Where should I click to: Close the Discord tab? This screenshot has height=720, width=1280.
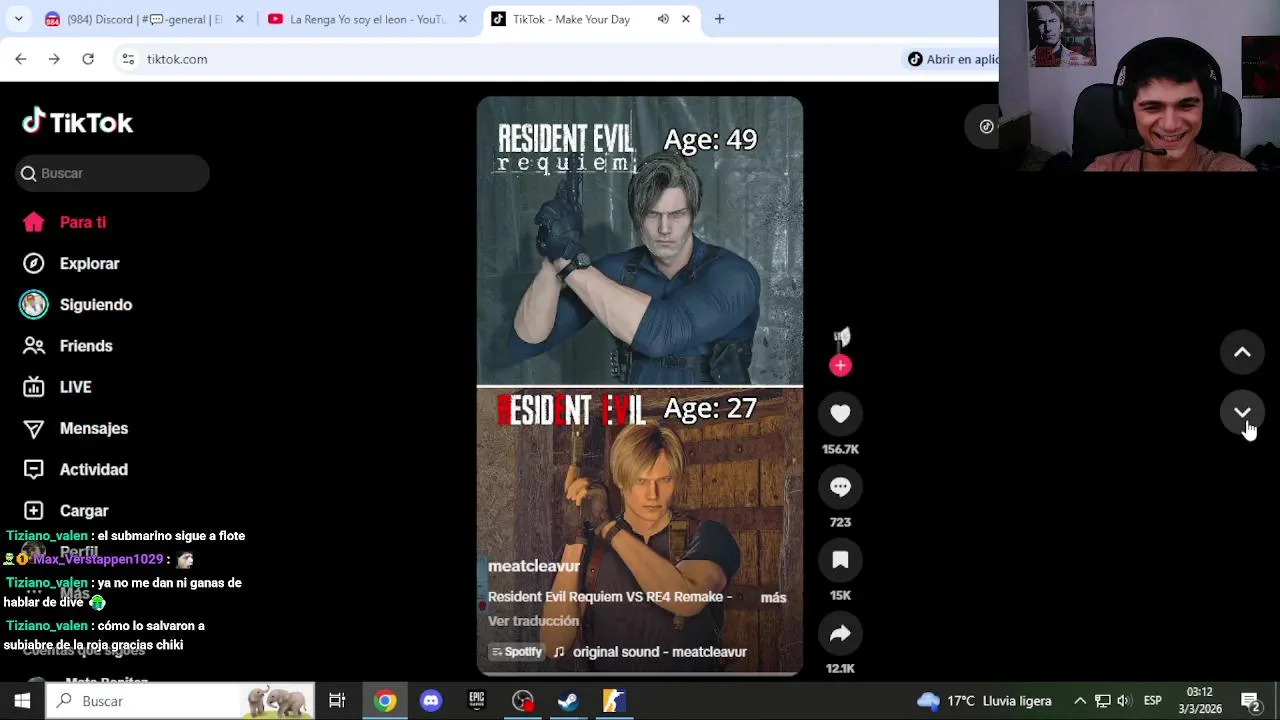point(239,19)
